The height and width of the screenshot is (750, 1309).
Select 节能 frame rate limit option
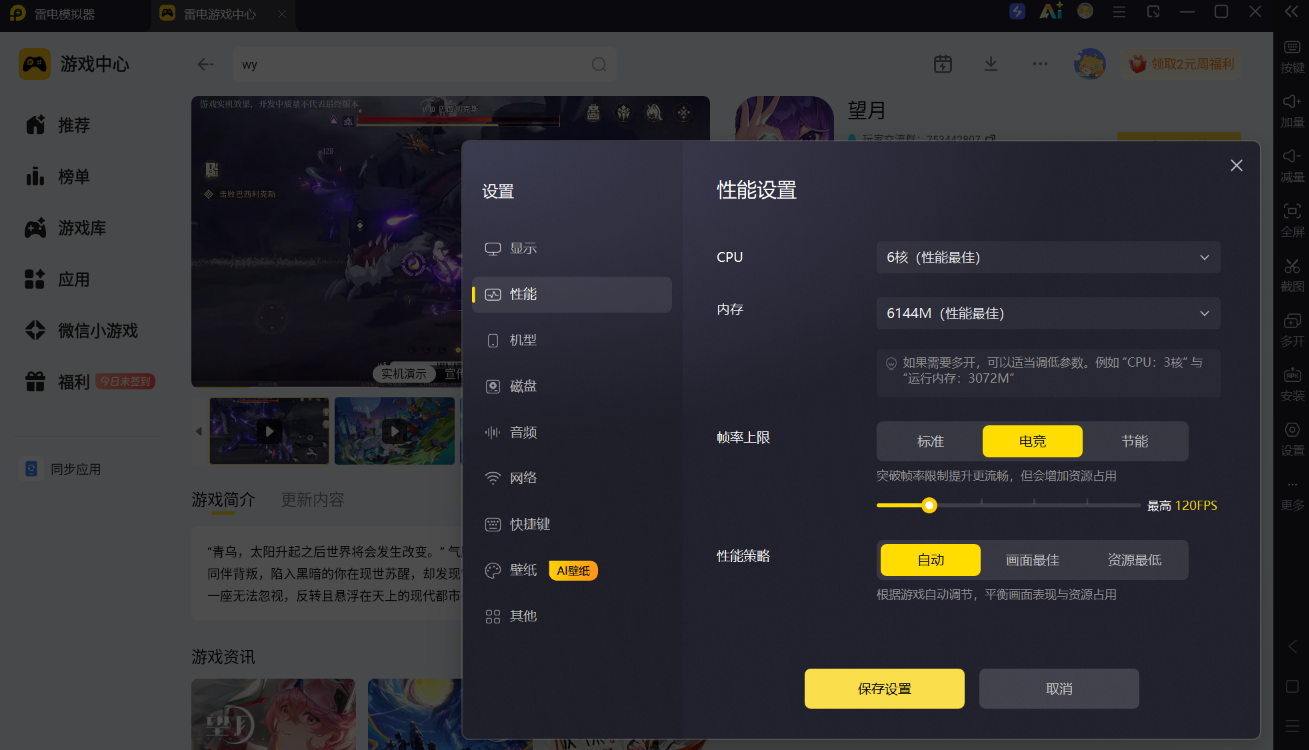click(1134, 441)
